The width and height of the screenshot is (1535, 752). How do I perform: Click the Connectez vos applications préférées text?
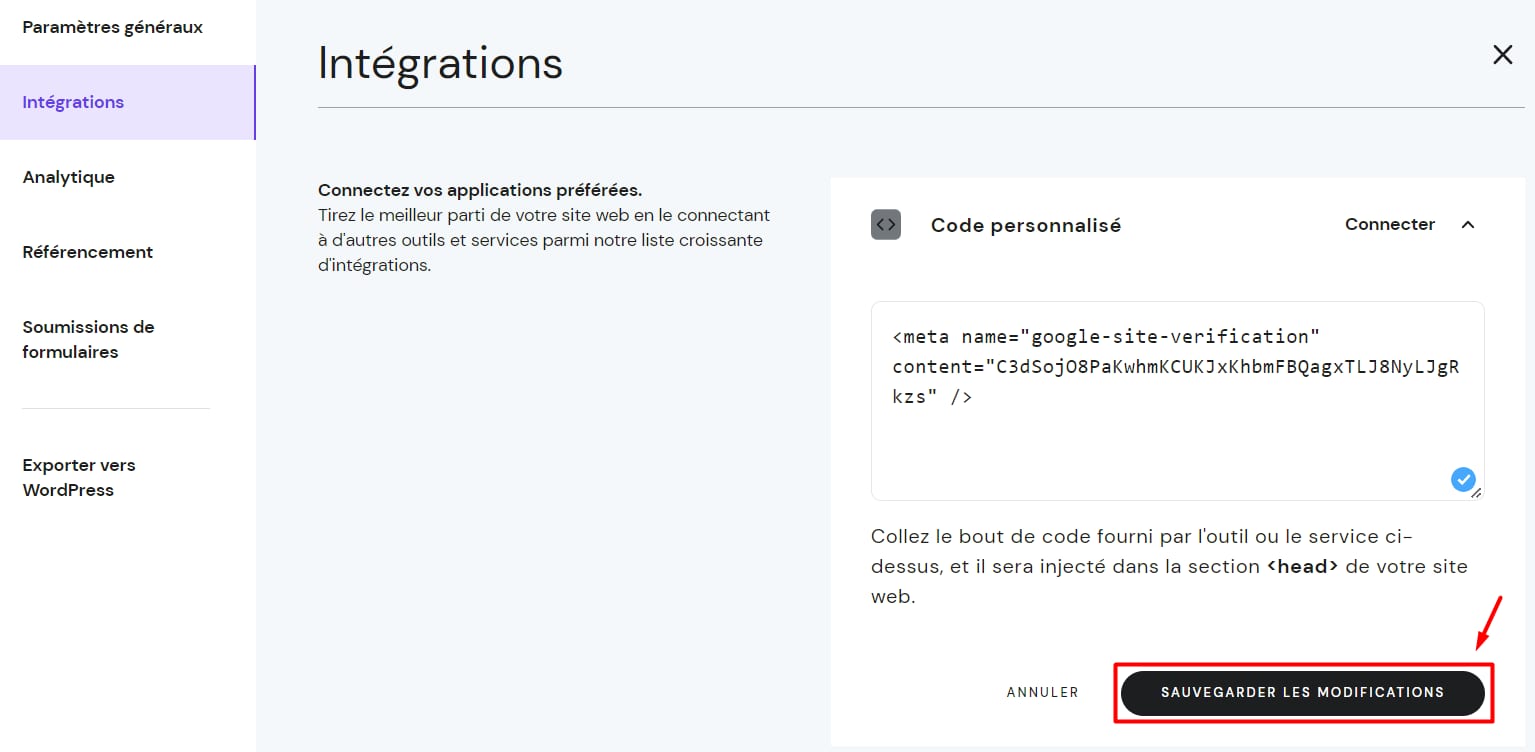(479, 190)
